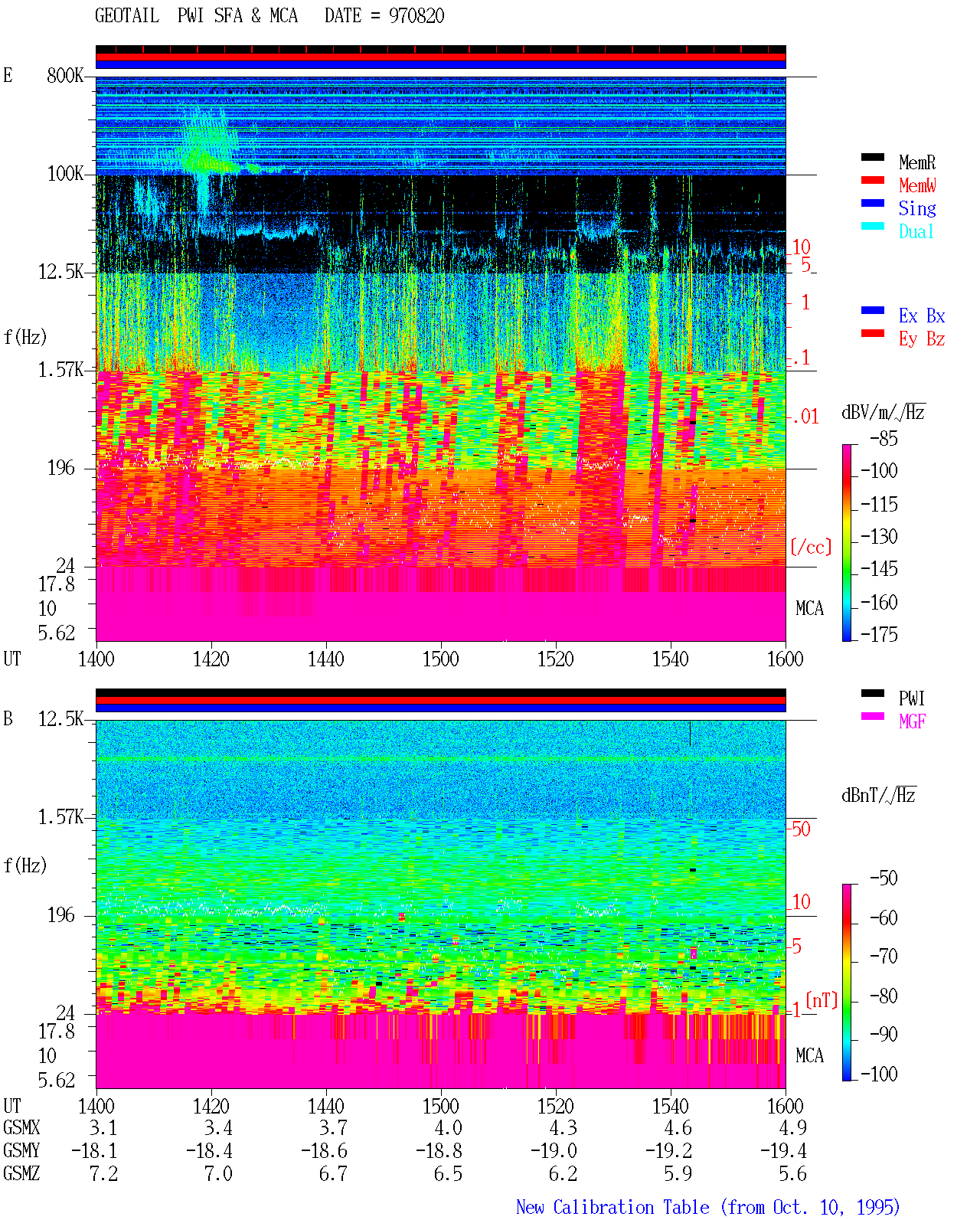Select the '-175' color bar tick label
This screenshot has width=980, height=1220.
pos(879,634)
